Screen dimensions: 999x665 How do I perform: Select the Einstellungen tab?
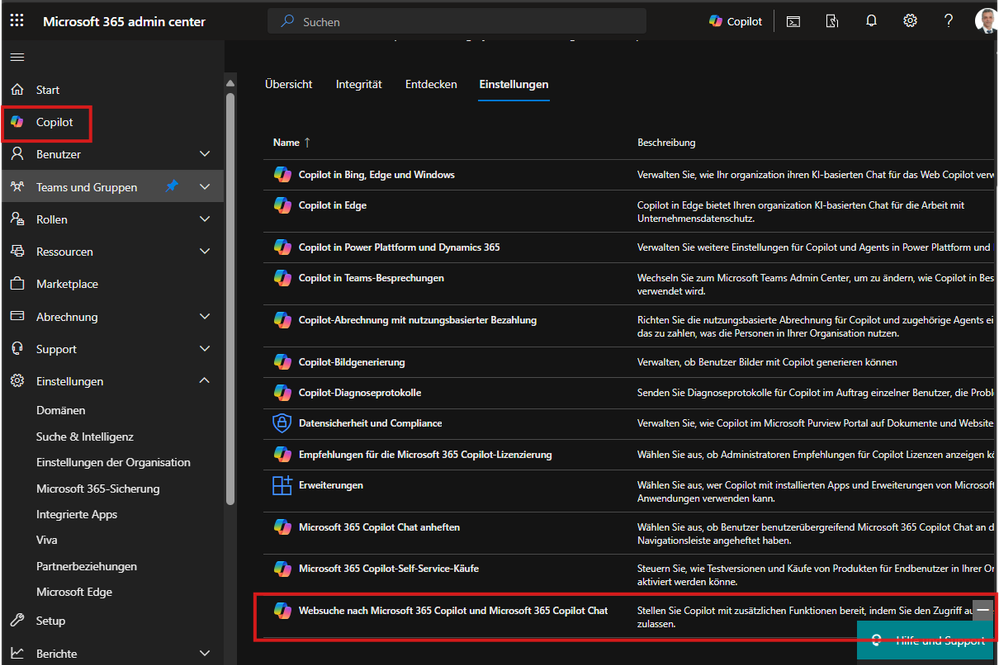(514, 84)
